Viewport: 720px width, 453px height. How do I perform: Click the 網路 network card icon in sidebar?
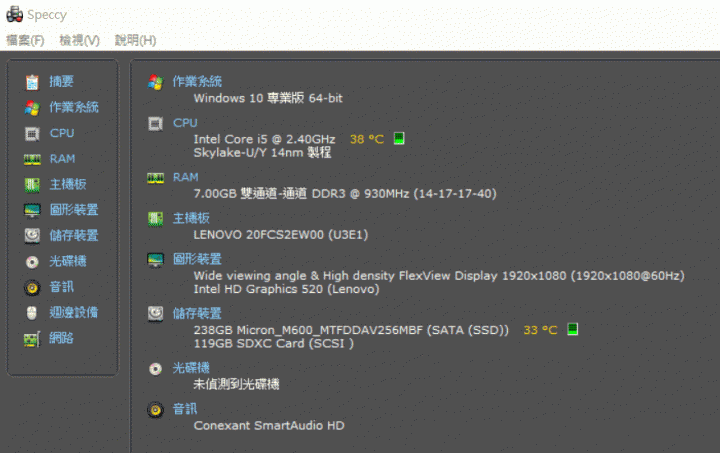[32, 339]
